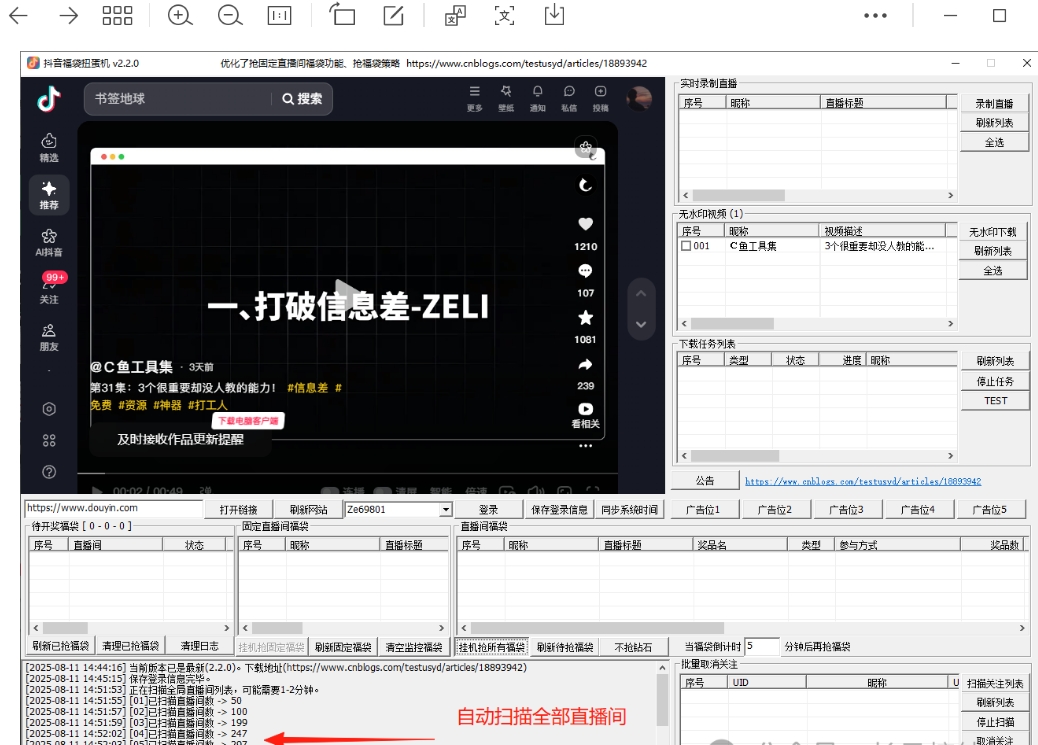Screen dimensions: 1038x745
Task: Open the thumbnail grid view in the viewer toolbar
Action: (x=117, y=15)
